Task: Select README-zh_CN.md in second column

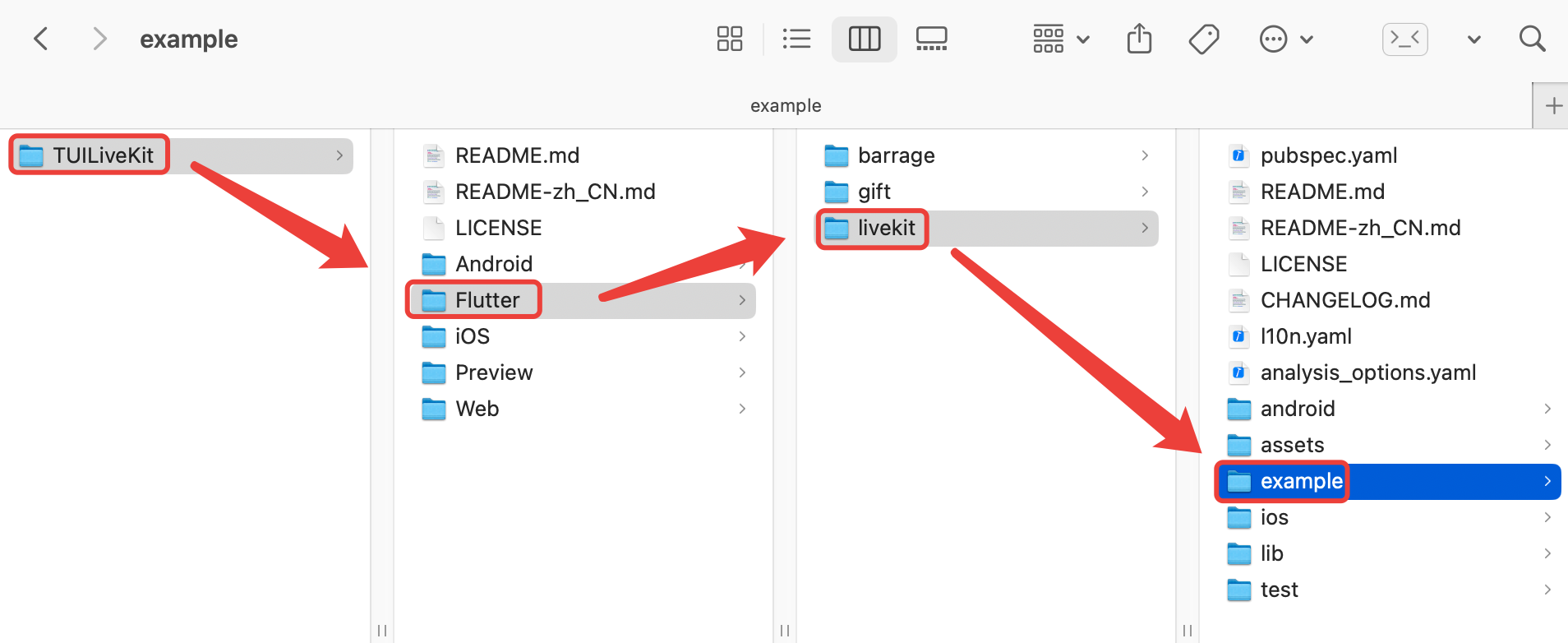Action: pyautogui.click(x=583, y=192)
